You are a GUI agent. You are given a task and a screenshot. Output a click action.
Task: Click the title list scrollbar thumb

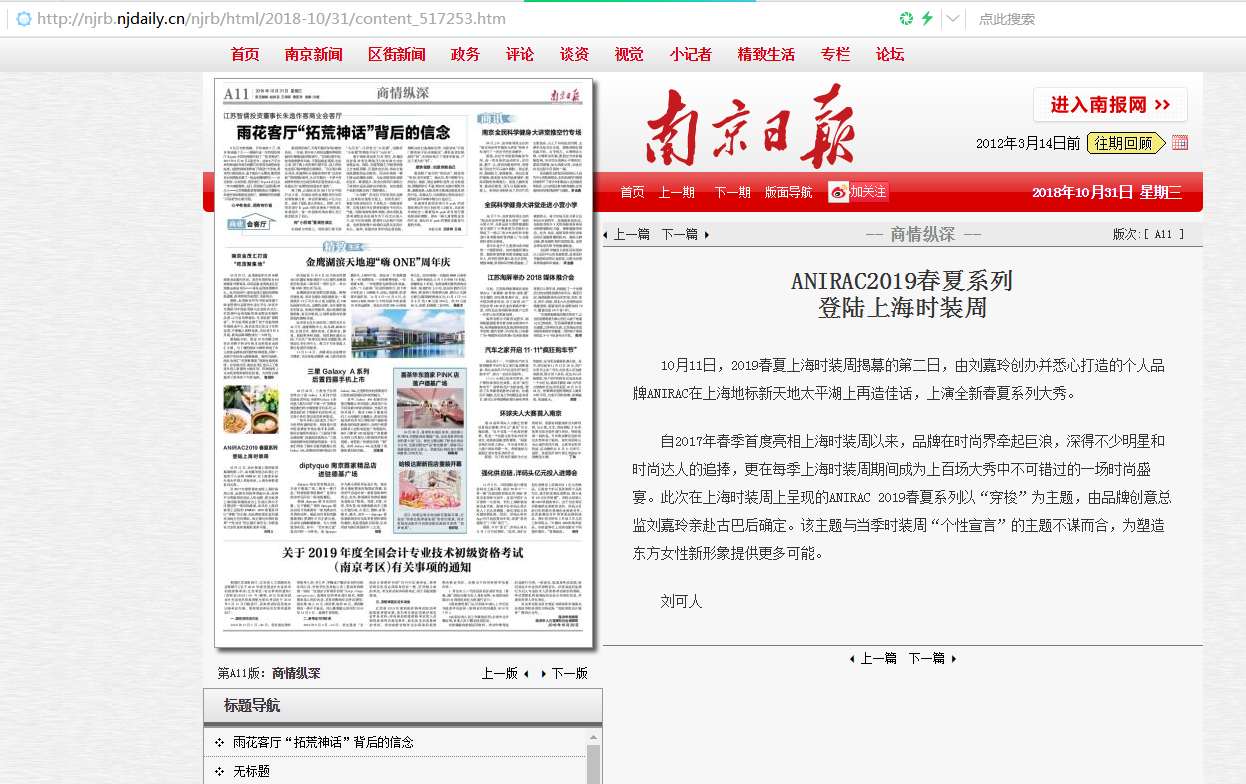[593, 764]
